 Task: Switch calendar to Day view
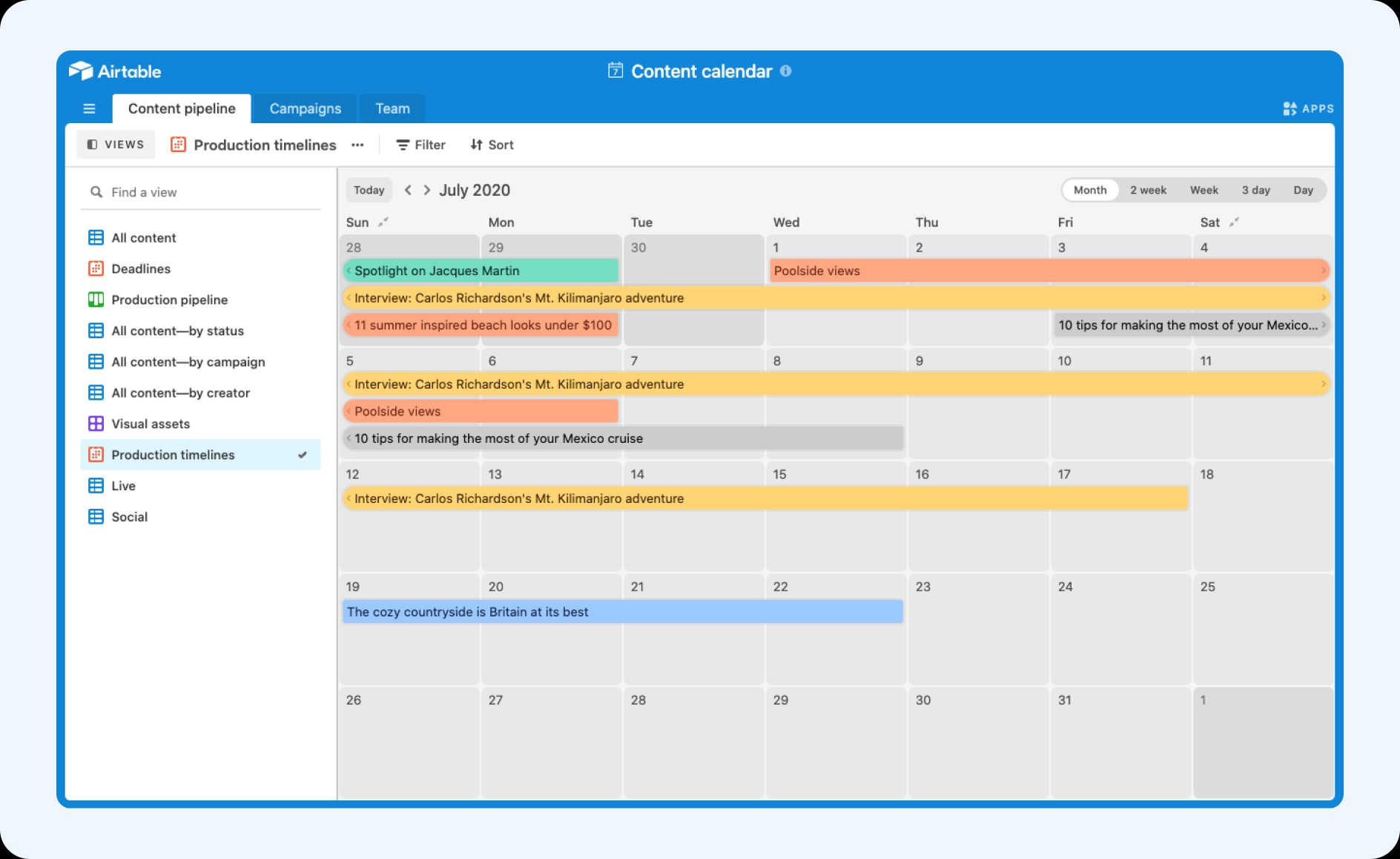[x=1303, y=190]
